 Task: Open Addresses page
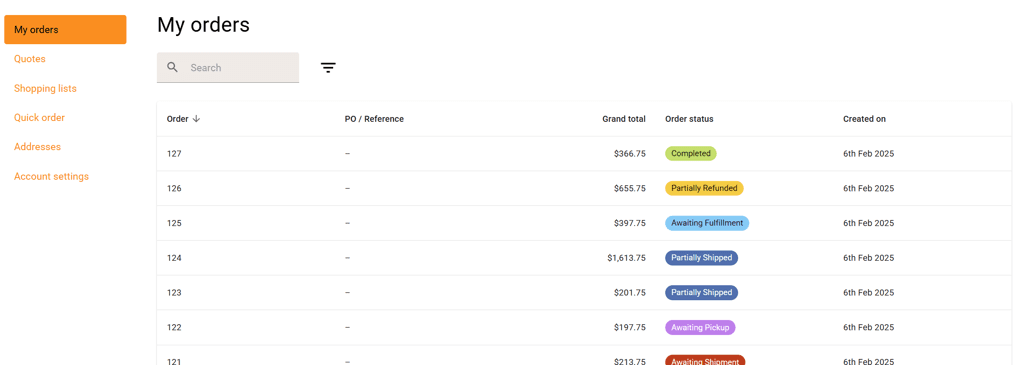coord(37,147)
